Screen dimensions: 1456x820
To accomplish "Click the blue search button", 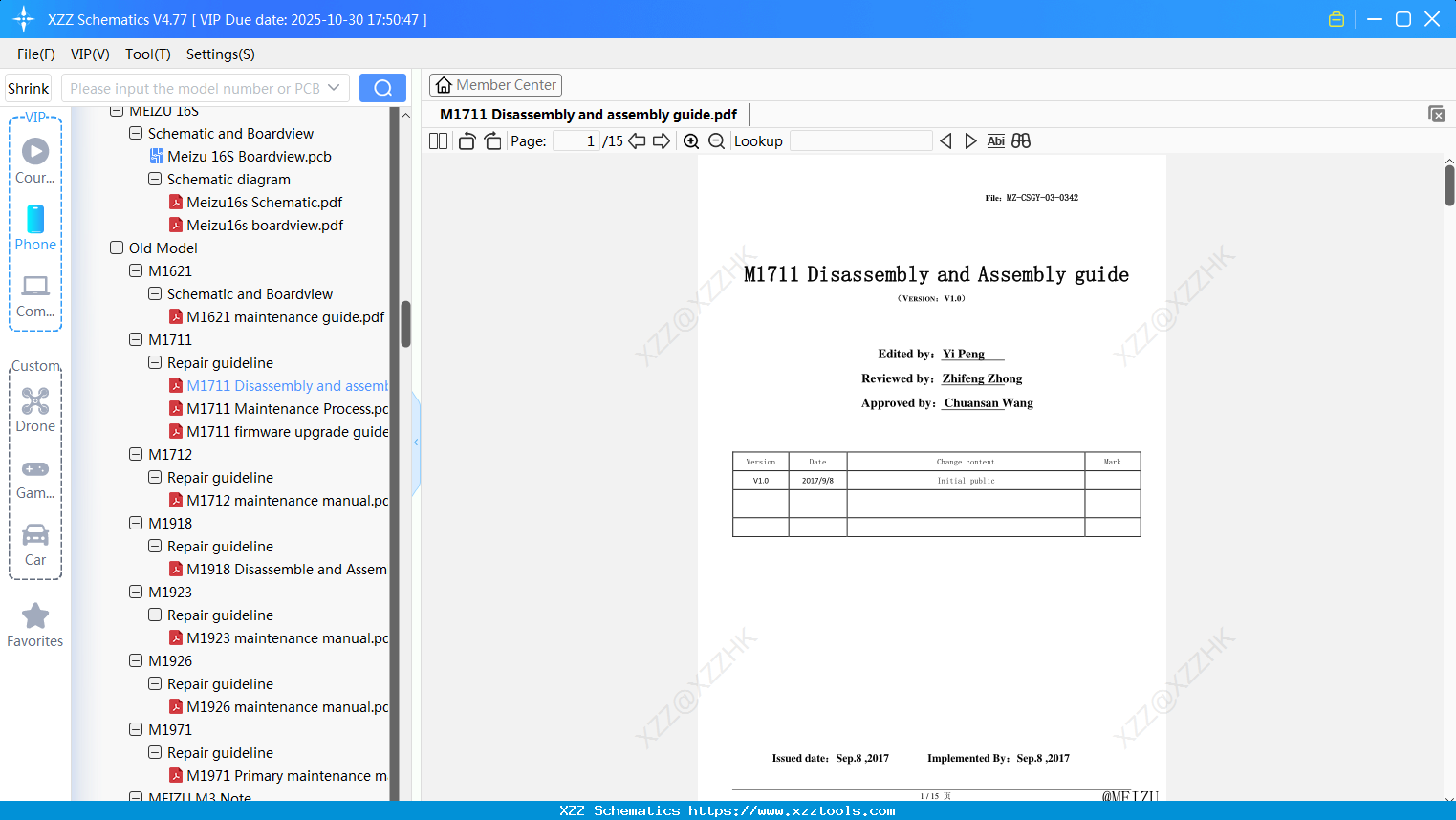I will (x=382, y=88).
